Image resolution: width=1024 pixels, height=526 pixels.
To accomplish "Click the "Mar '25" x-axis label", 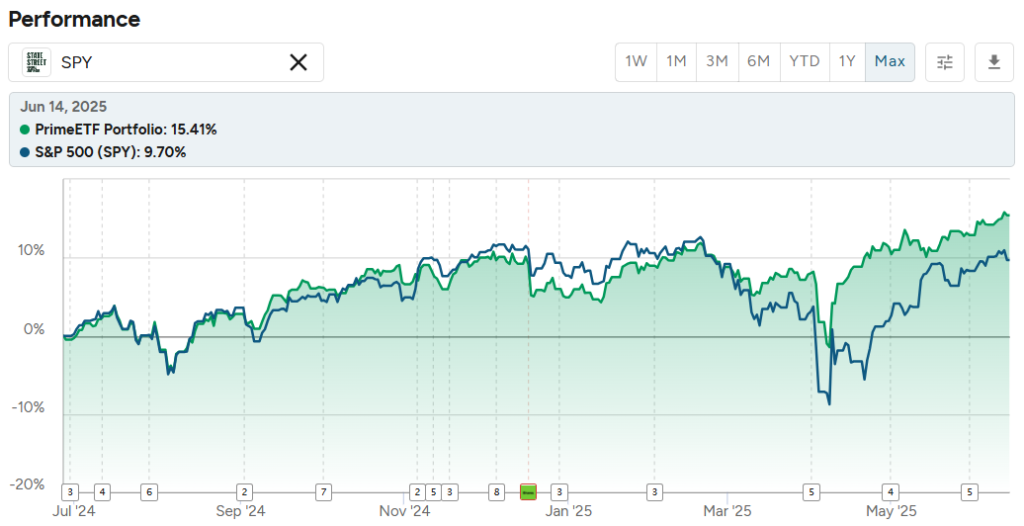I will [x=728, y=511].
